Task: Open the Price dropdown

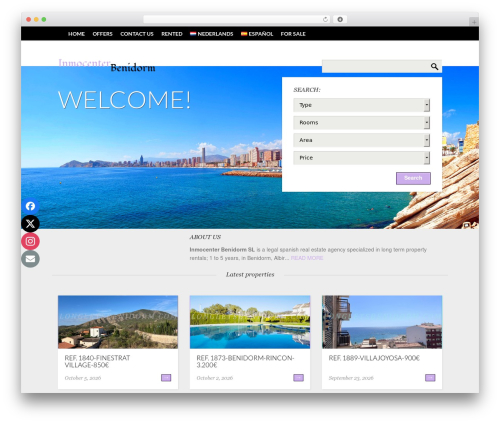Action: pos(362,158)
